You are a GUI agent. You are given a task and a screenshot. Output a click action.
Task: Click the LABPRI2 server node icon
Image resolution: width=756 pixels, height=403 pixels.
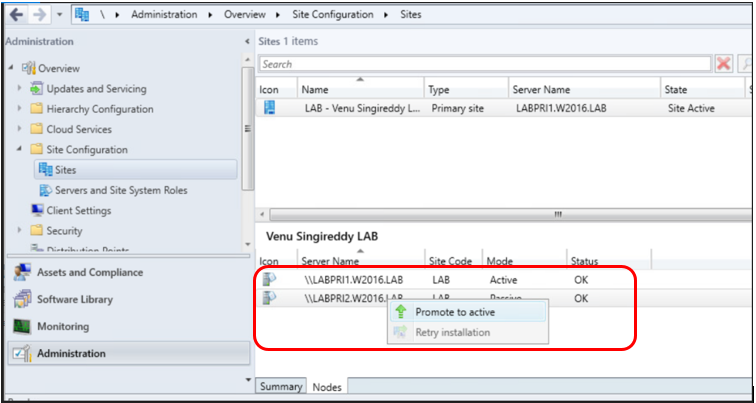click(270, 298)
